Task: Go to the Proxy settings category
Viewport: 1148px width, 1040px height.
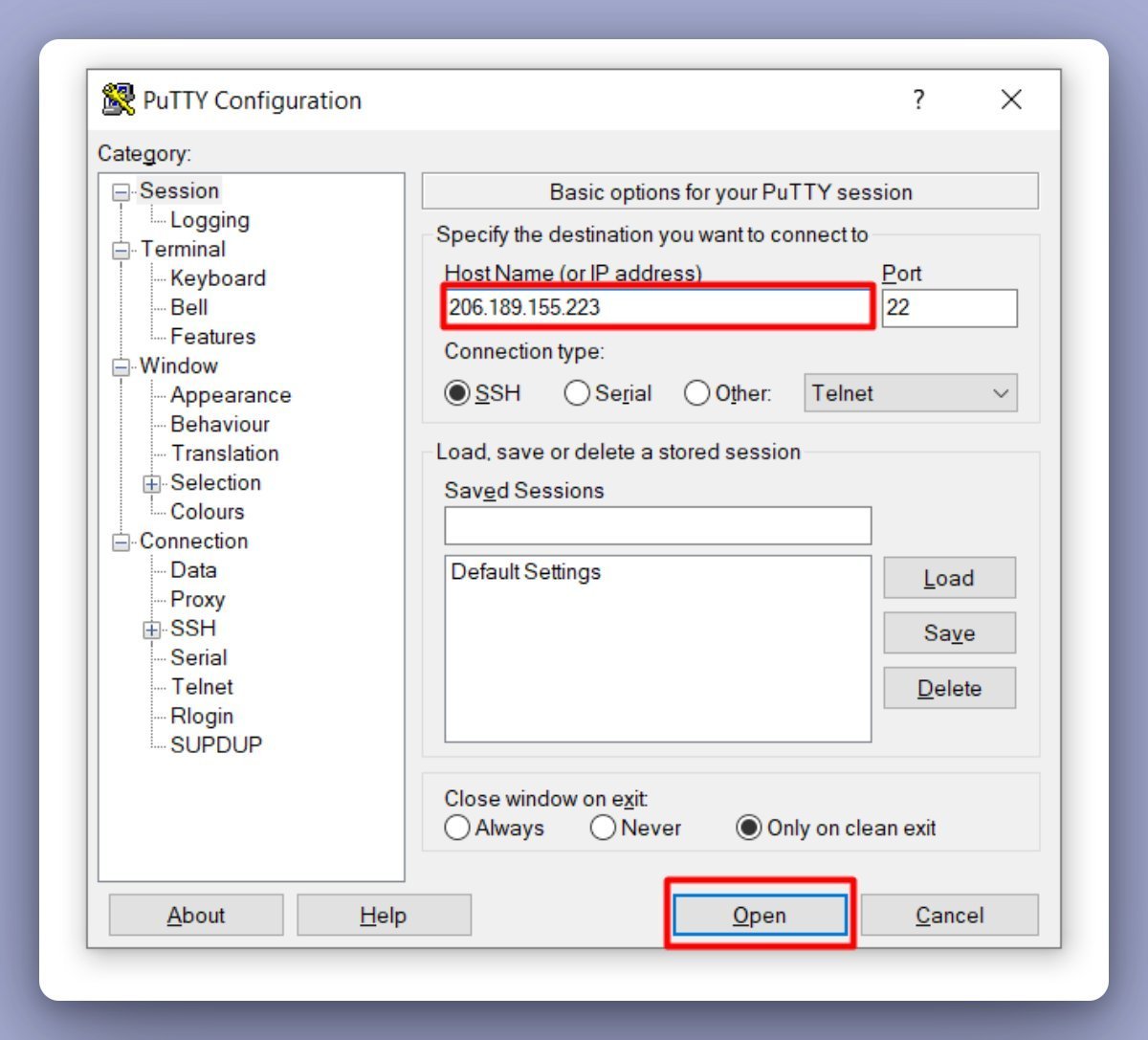Action: 197,600
